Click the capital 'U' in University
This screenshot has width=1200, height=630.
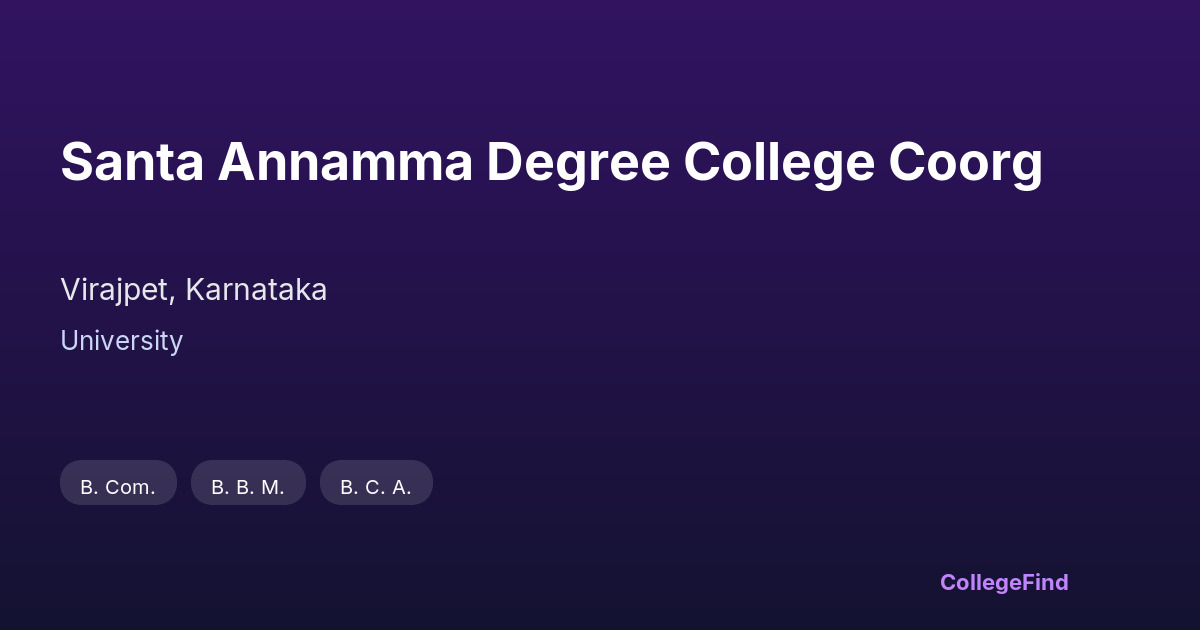point(69,341)
